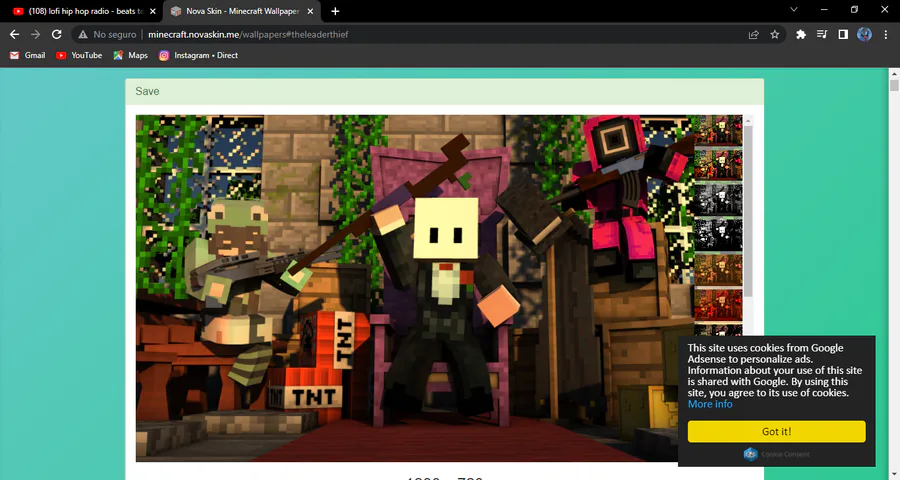Select the second filter thumbnail variant
900x480 pixels.
coord(718,164)
